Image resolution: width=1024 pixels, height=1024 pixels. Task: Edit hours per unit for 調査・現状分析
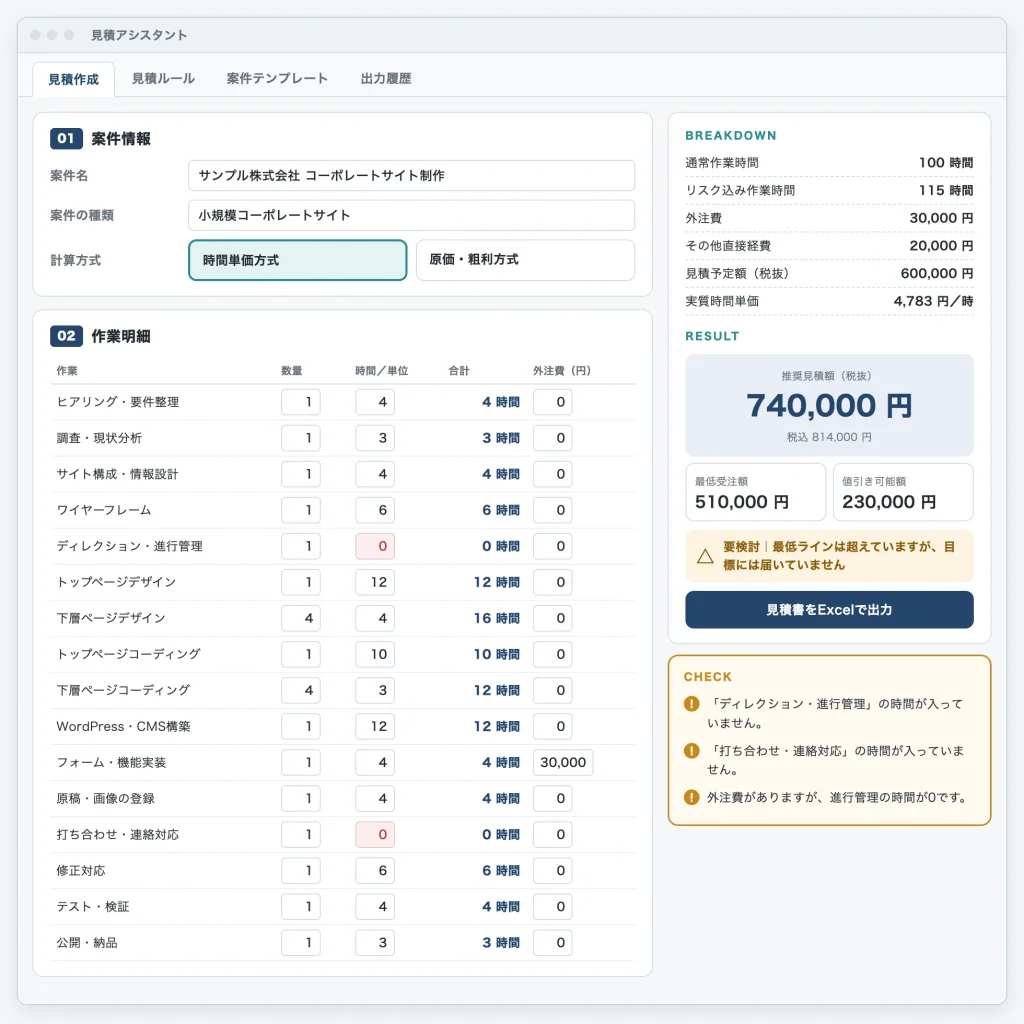(375, 438)
